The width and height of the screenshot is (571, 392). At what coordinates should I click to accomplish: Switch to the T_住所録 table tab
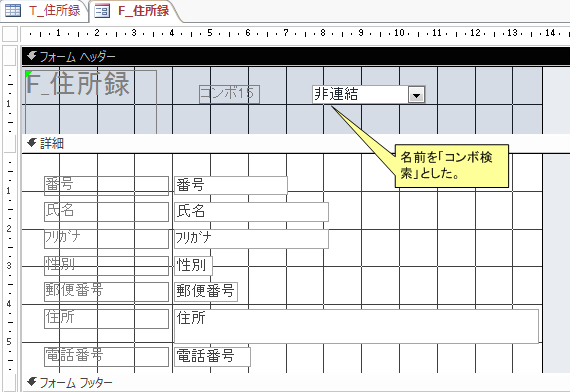coord(44,11)
